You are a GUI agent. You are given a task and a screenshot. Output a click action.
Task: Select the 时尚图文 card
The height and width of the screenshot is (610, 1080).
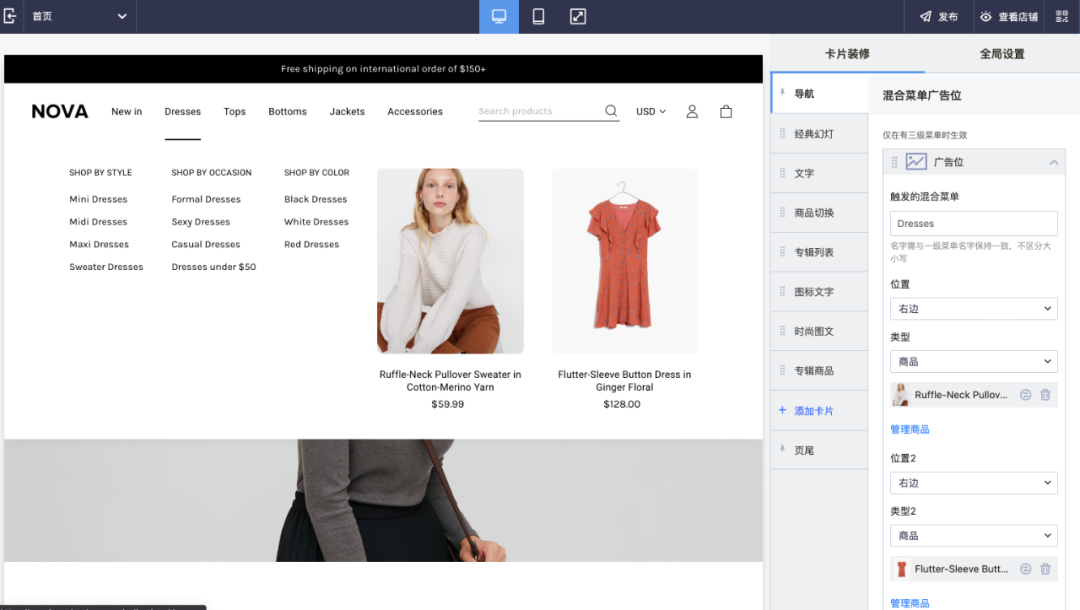820,331
